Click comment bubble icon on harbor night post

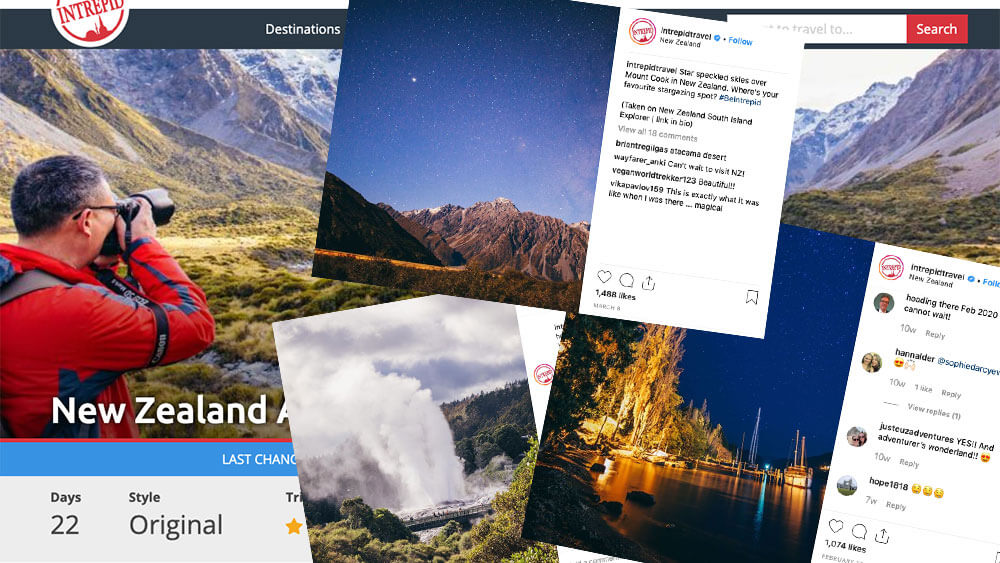point(859,530)
